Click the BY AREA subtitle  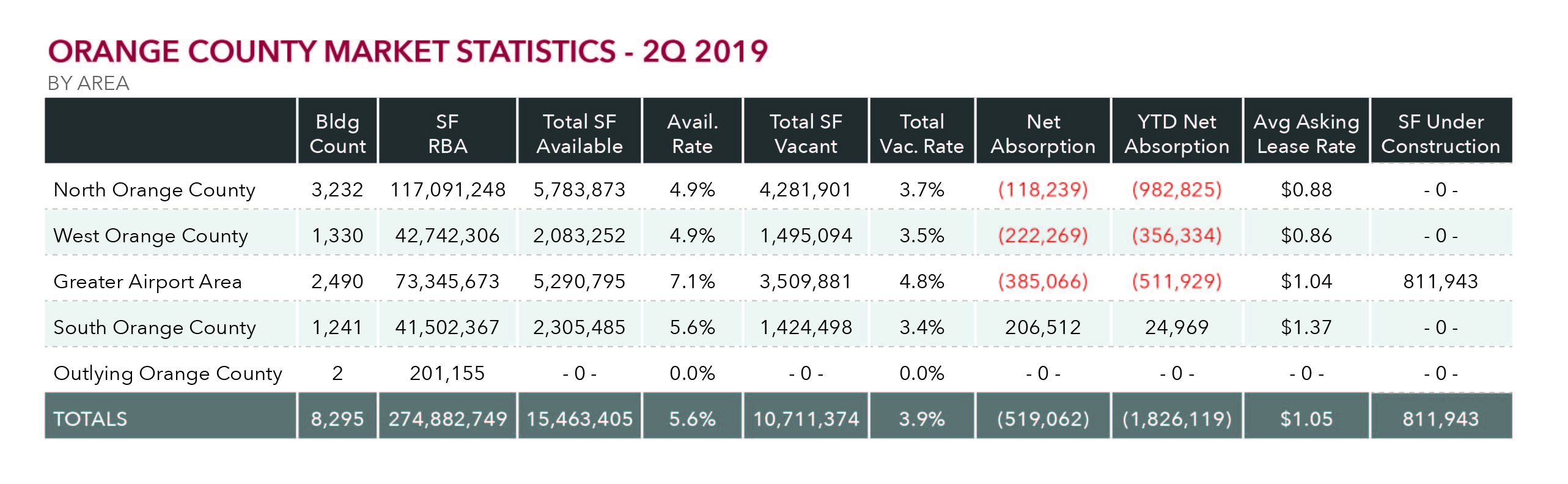click(x=88, y=83)
